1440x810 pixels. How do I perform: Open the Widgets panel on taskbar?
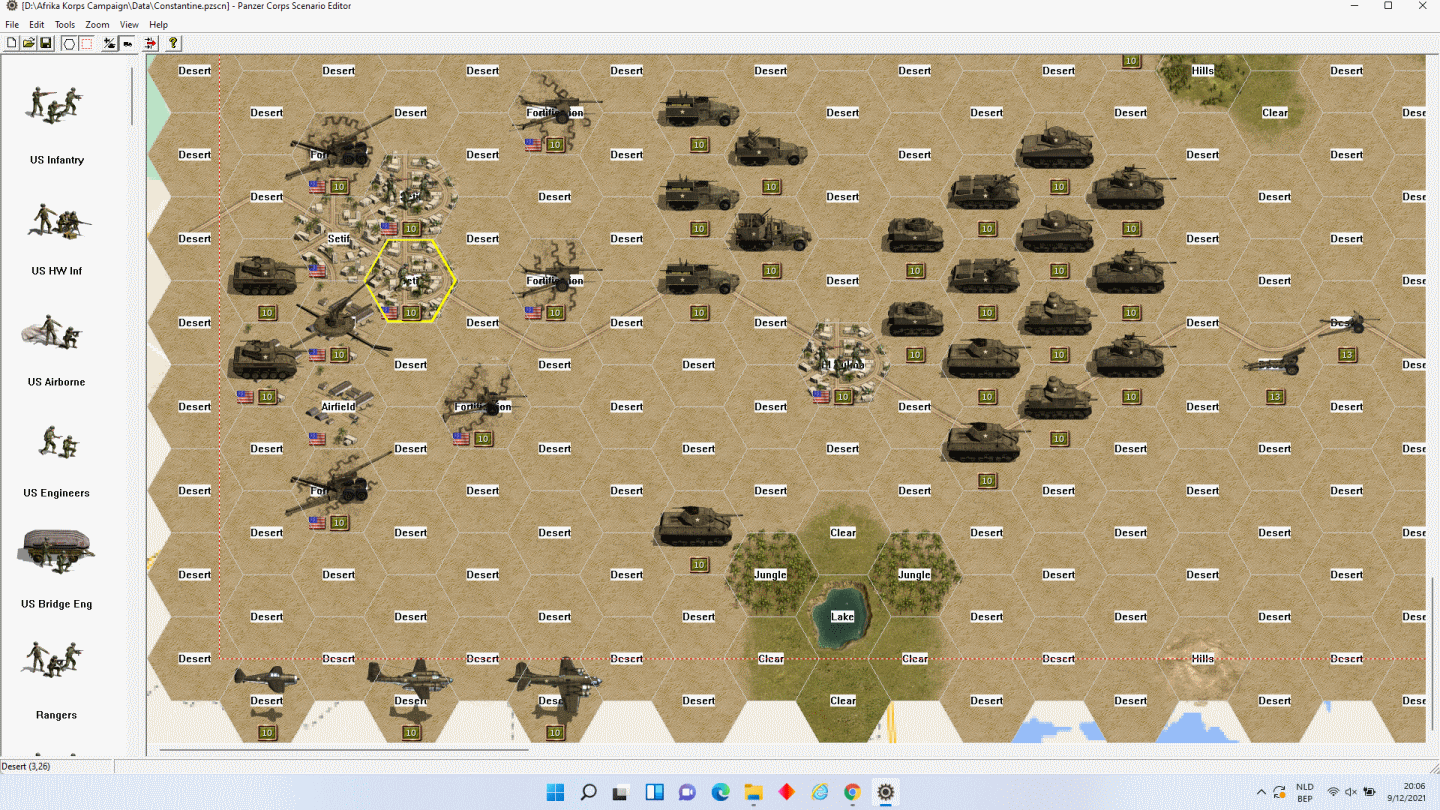pyautogui.click(x=654, y=793)
